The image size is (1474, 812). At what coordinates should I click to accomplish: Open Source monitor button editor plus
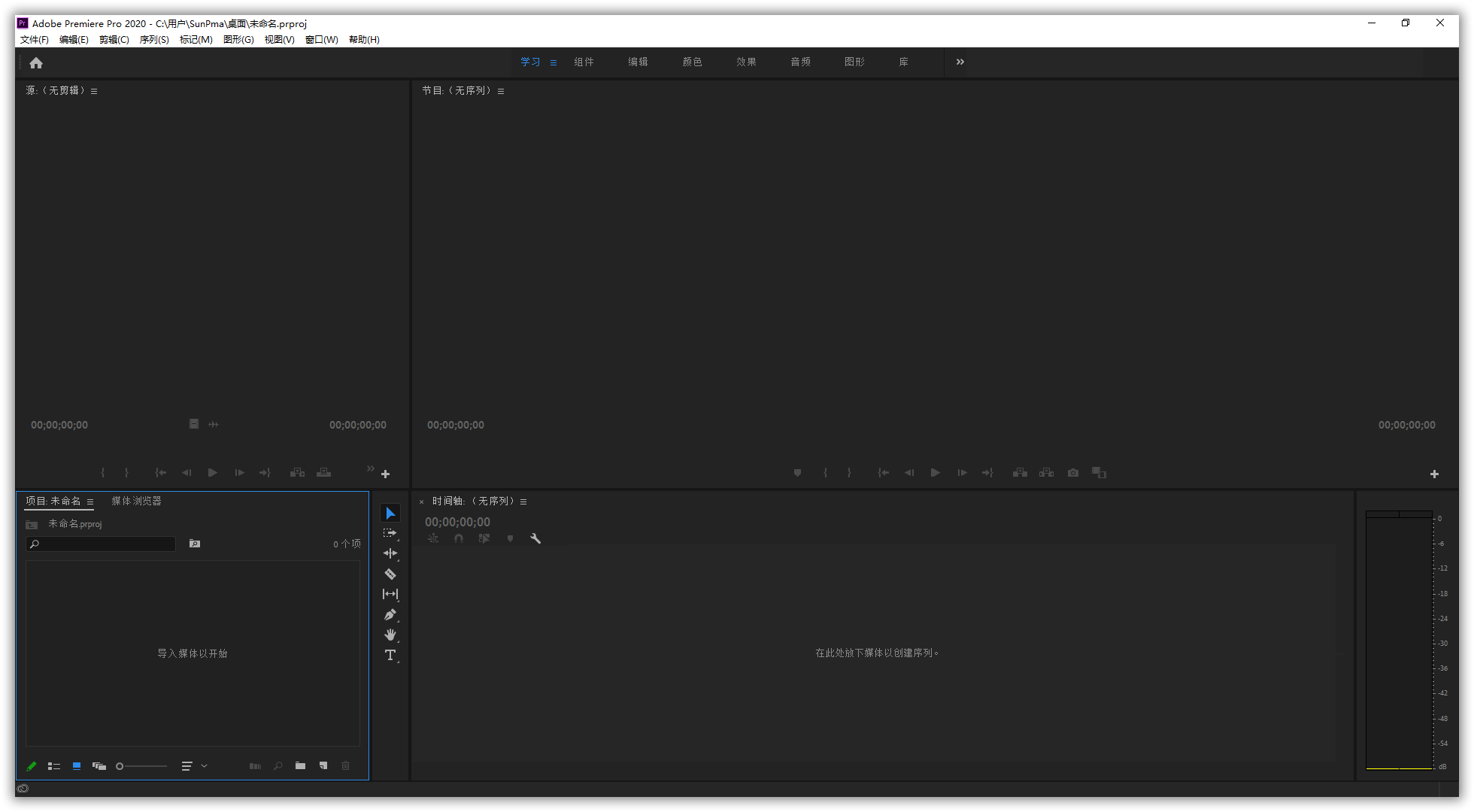(385, 474)
